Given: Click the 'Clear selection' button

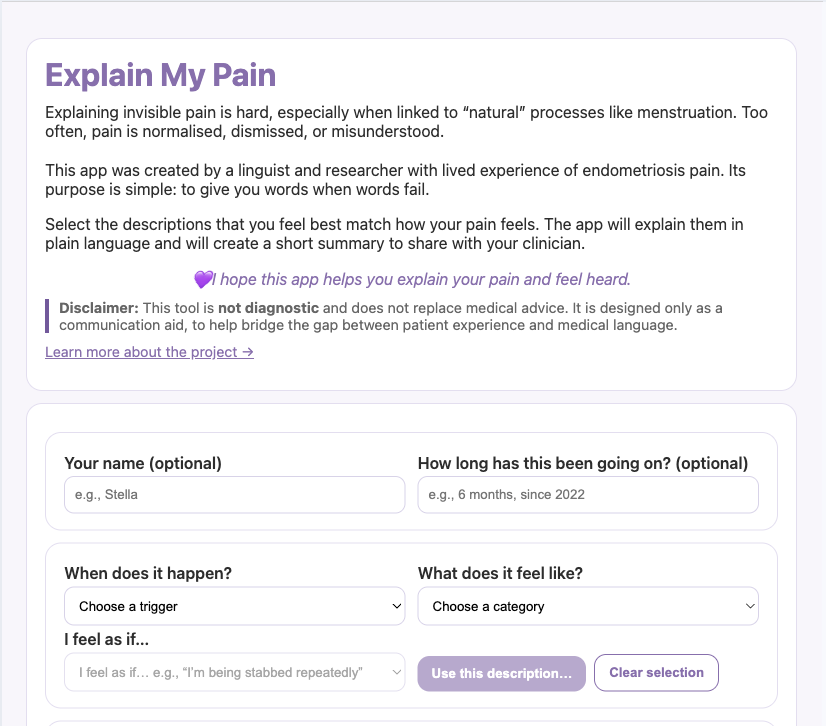Looking at the screenshot, I should click(656, 673).
